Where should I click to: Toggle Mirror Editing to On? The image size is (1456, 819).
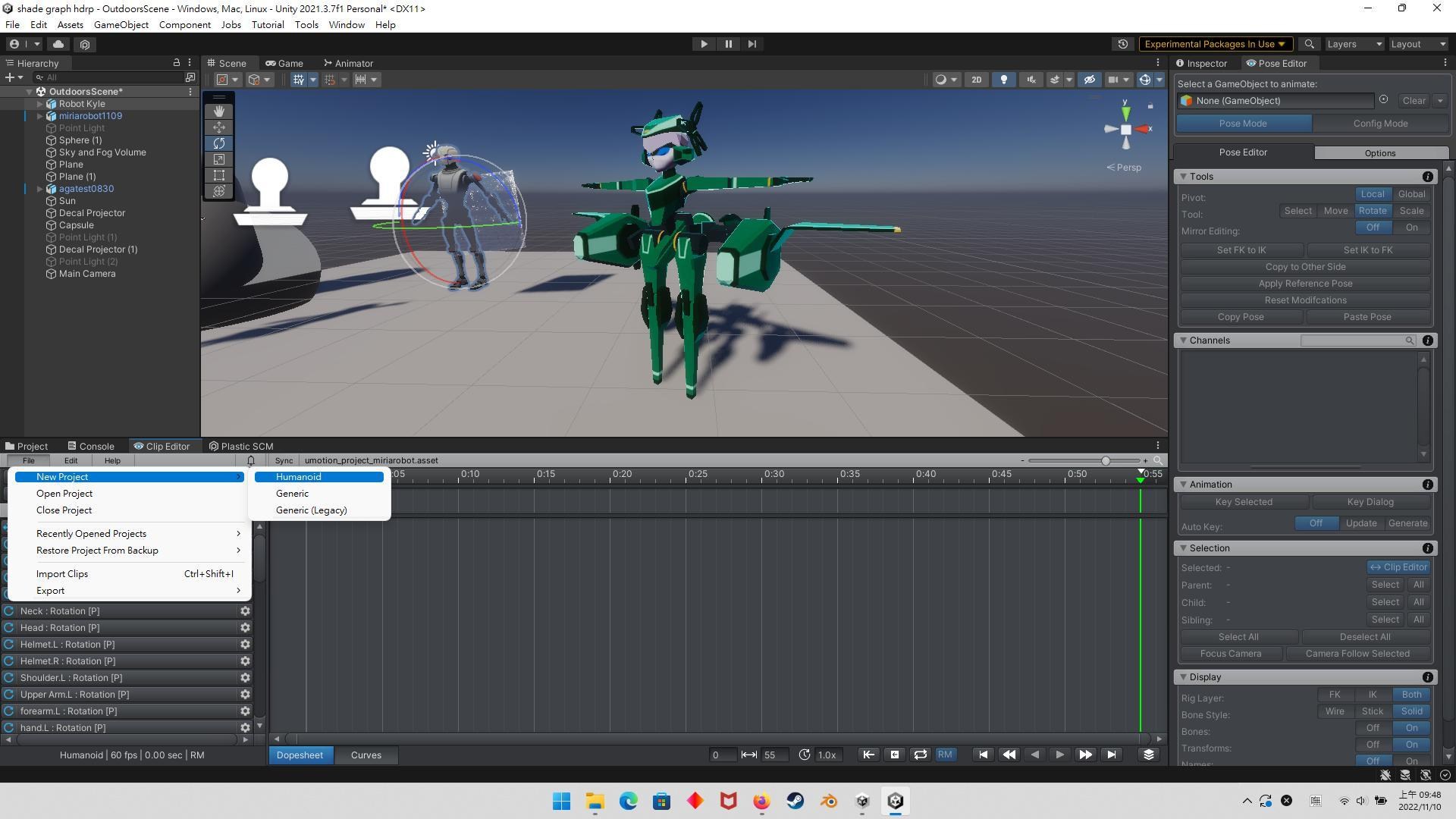point(1412,227)
